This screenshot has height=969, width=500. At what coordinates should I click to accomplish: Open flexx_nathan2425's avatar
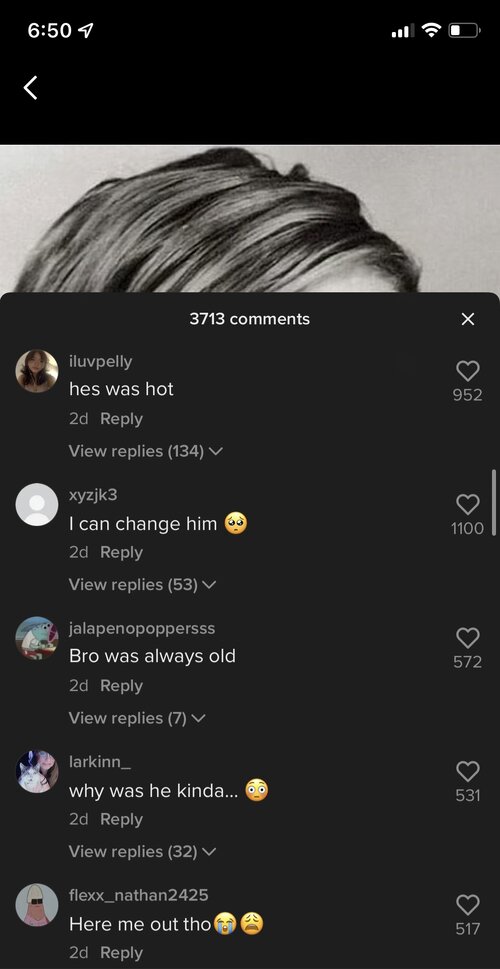click(36, 905)
